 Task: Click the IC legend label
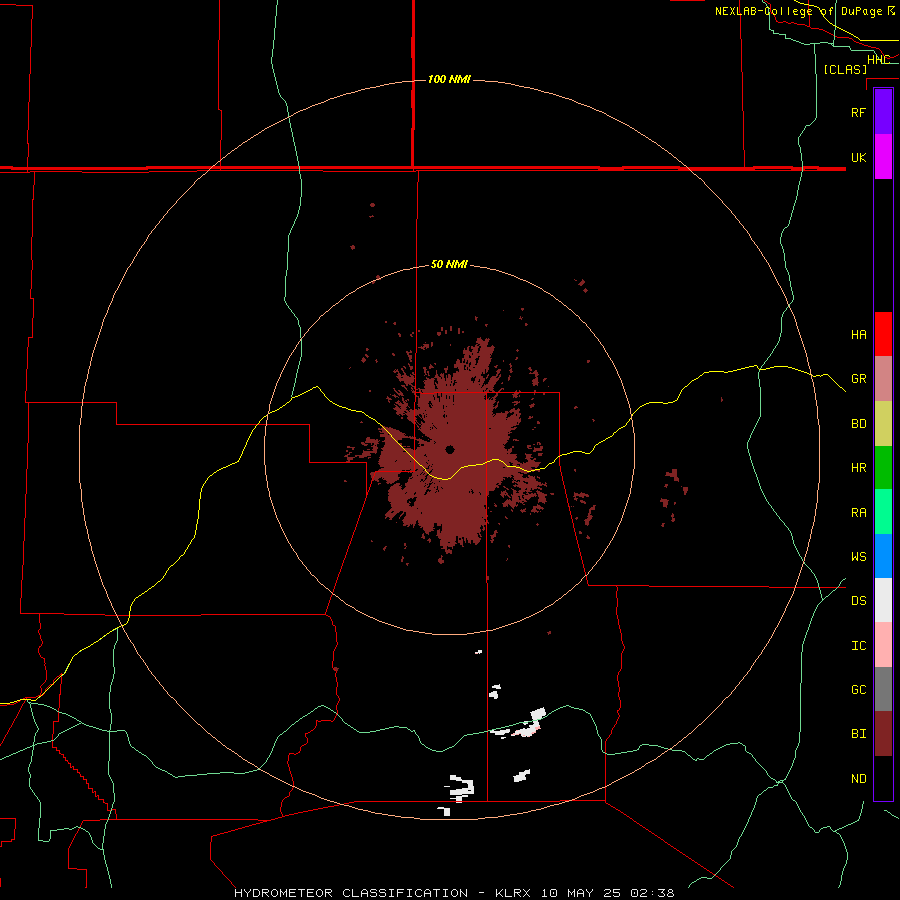coord(858,646)
